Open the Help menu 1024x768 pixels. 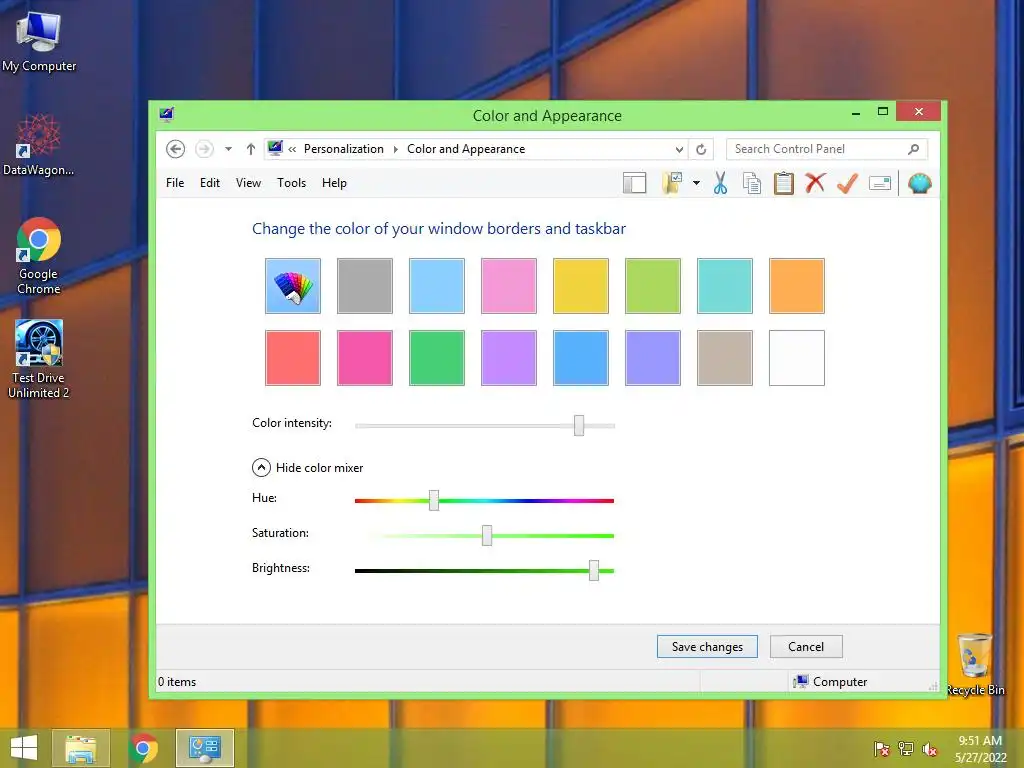tap(334, 183)
